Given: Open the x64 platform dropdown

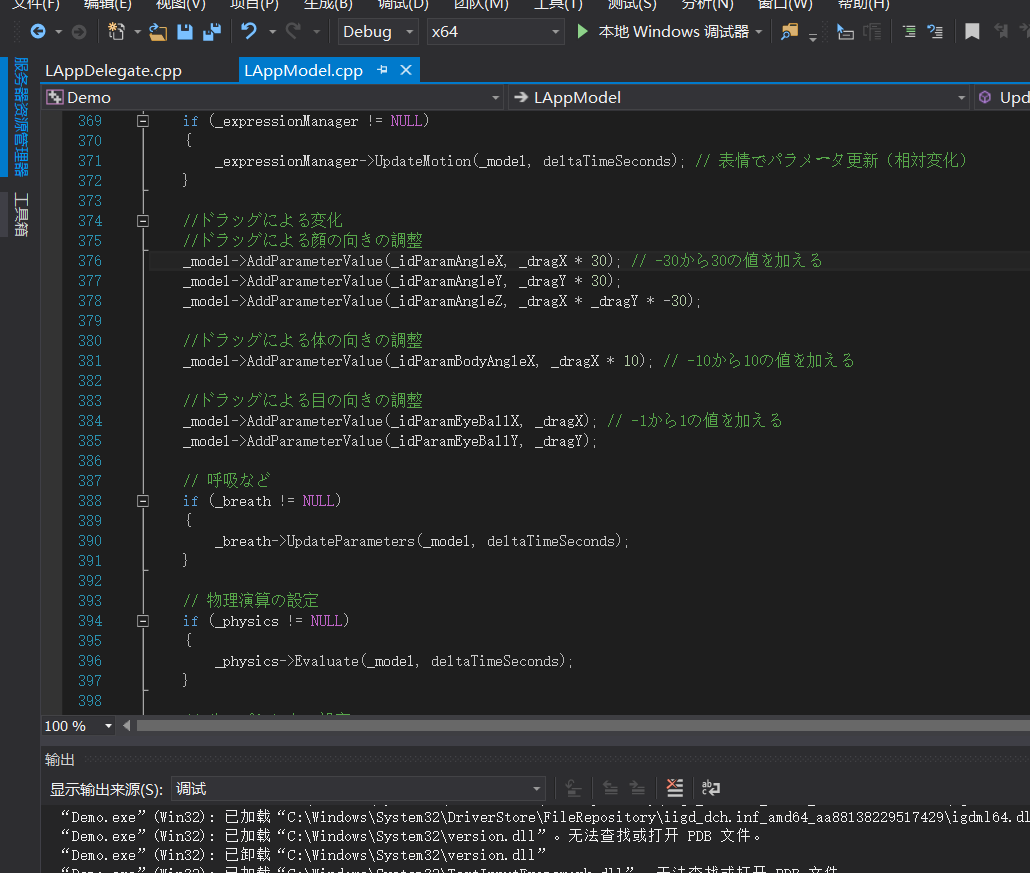Looking at the screenshot, I should point(495,32).
